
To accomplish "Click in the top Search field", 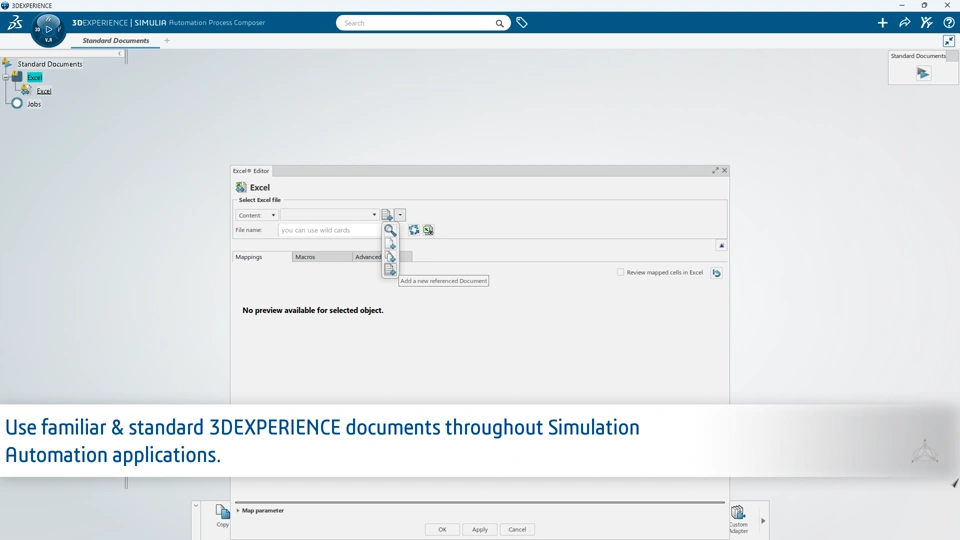I will point(418,23).
